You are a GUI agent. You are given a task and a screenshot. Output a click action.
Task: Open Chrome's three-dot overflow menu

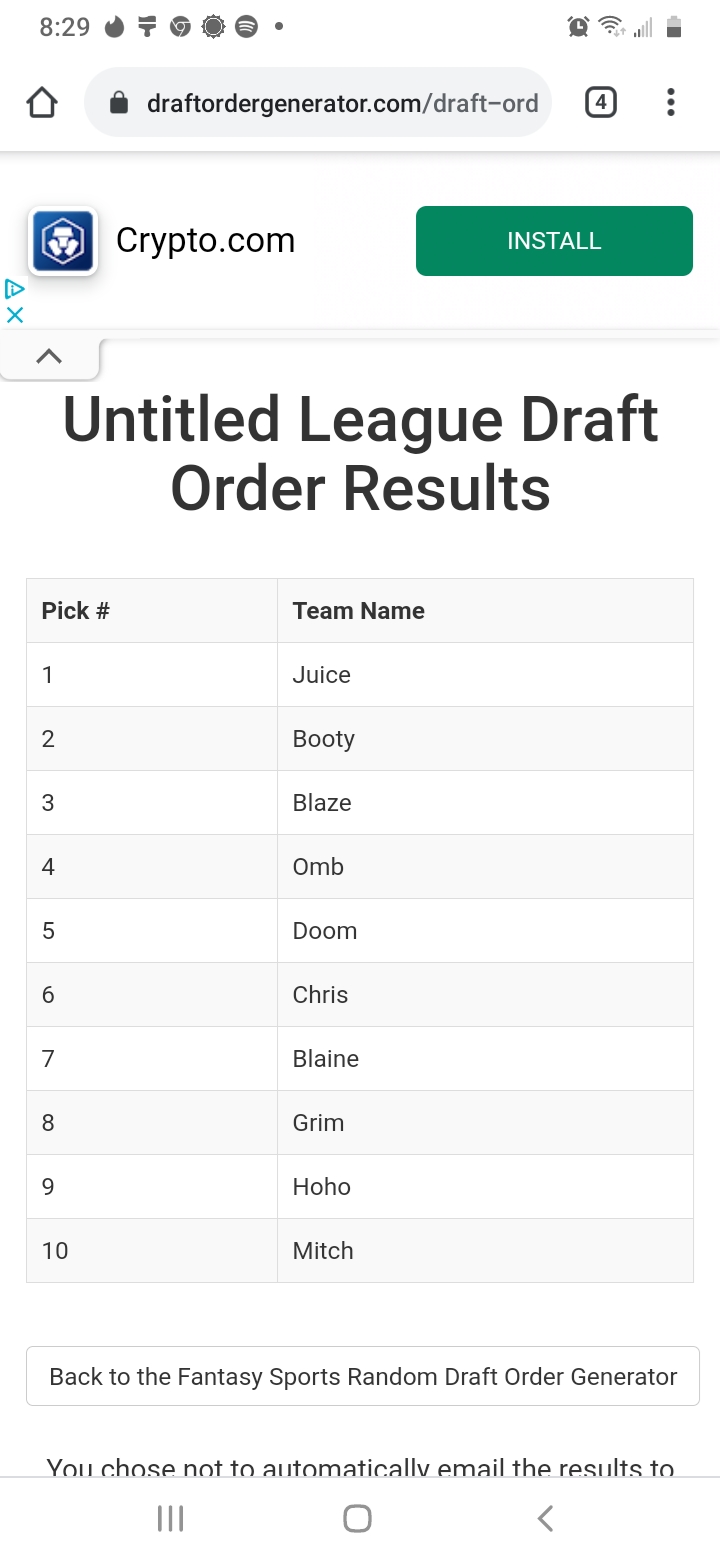pyautogui.click(x=670, y=102)
